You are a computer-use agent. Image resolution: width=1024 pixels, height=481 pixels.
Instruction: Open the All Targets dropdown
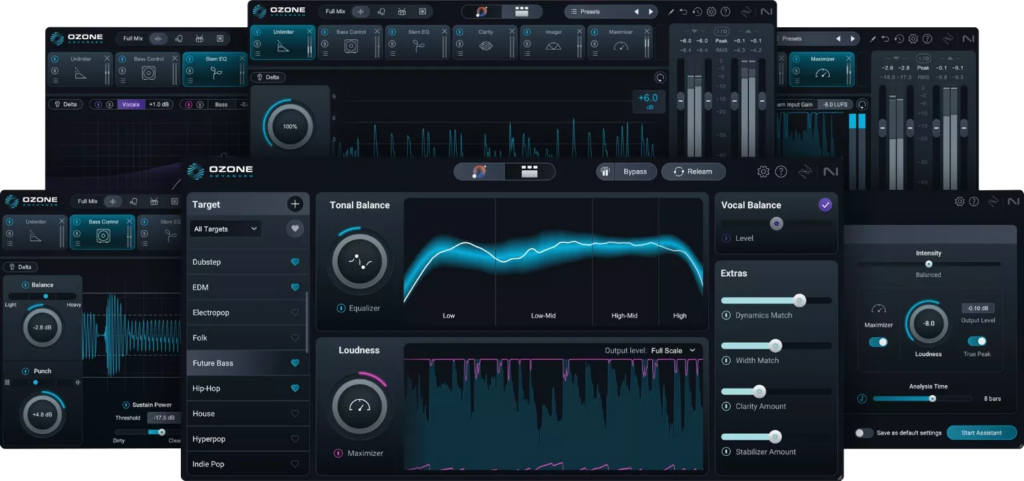click(226, 229)
